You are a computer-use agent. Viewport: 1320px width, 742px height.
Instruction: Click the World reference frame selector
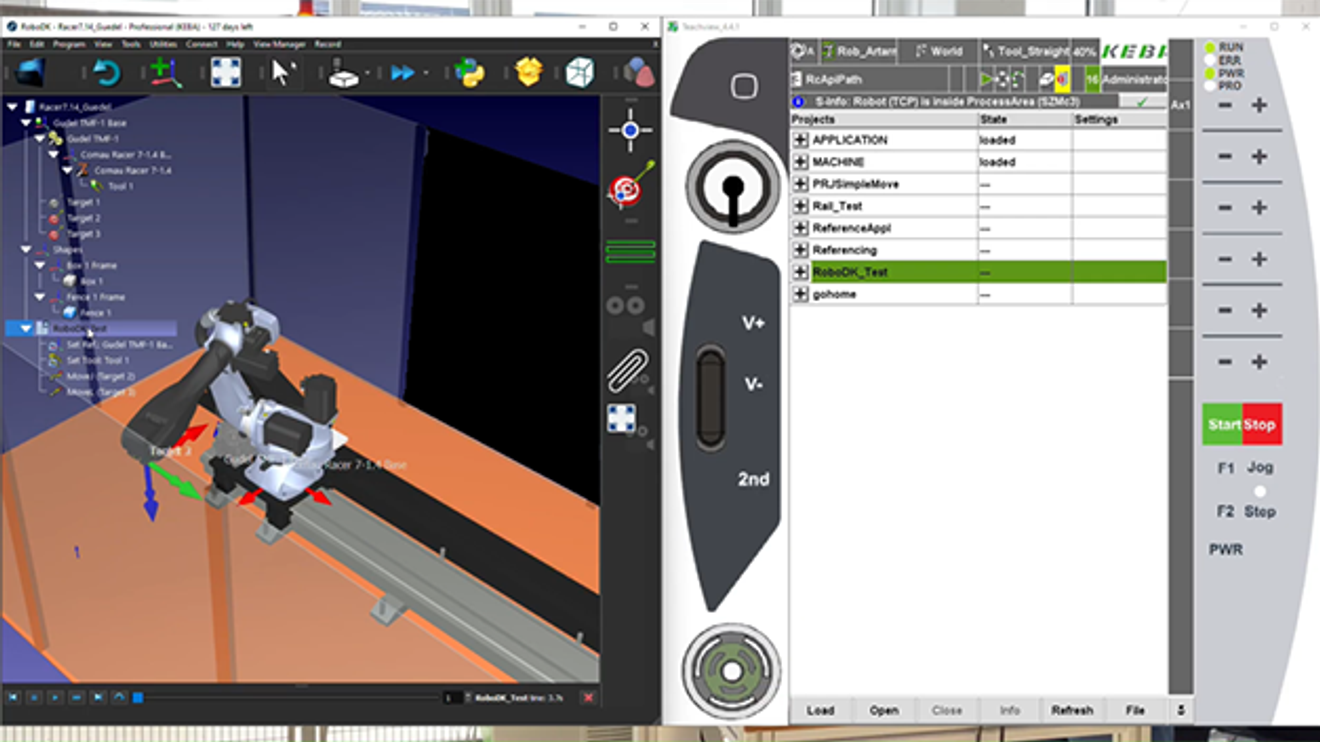coord(937,51)
